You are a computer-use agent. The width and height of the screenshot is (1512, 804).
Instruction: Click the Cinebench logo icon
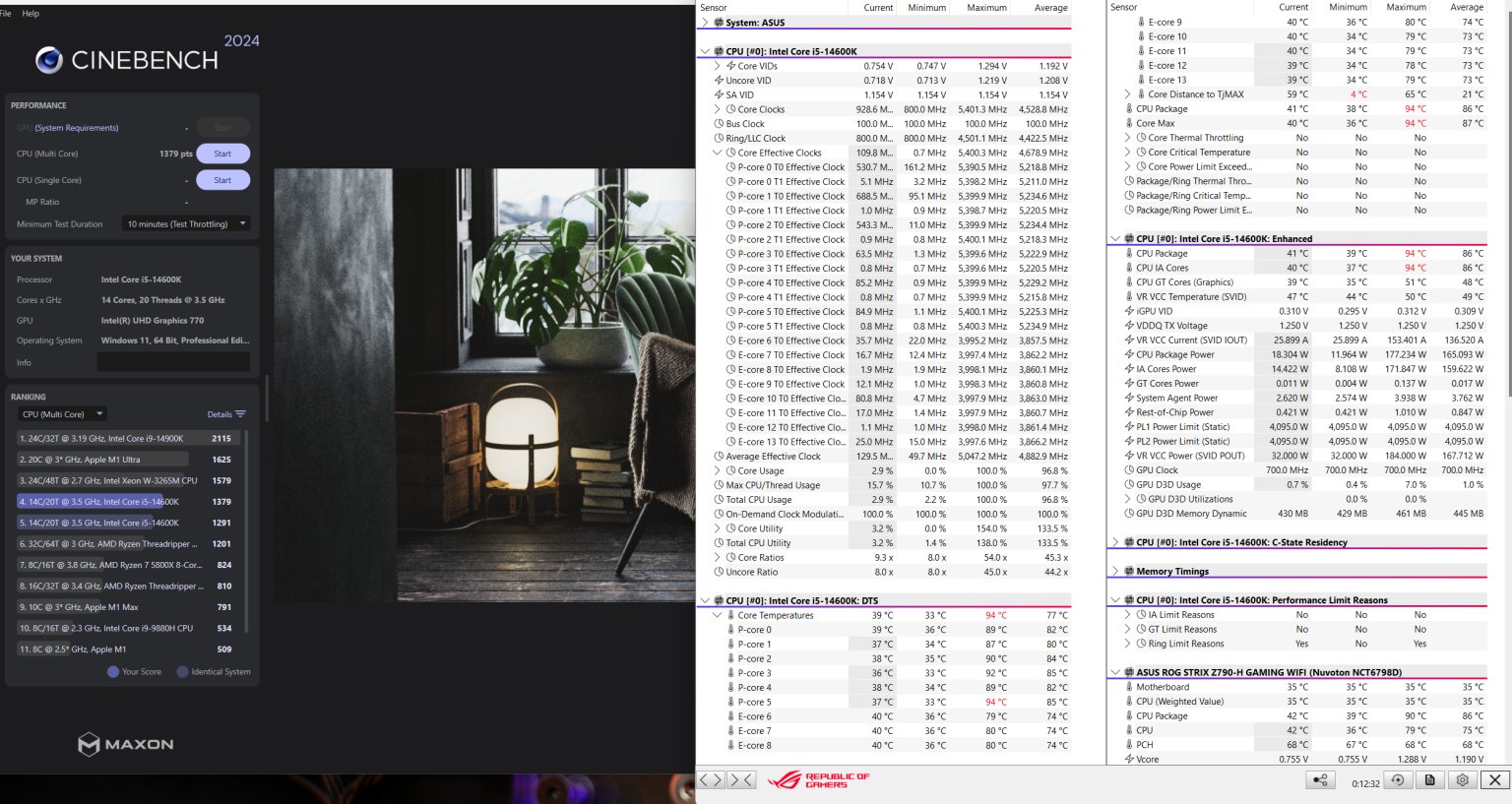tap(49, 61)
